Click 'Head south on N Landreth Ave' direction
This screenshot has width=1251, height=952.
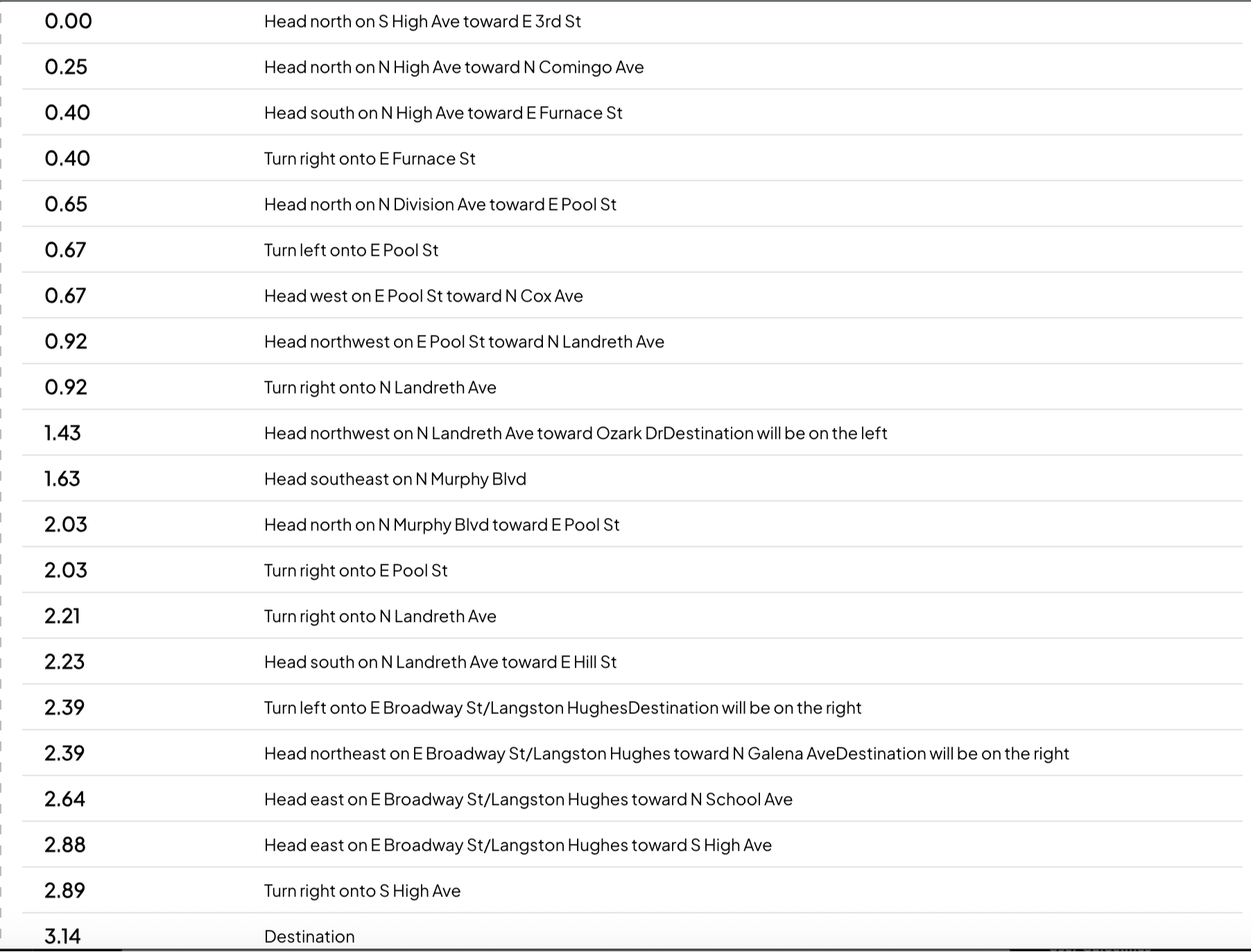coord(632,661)
